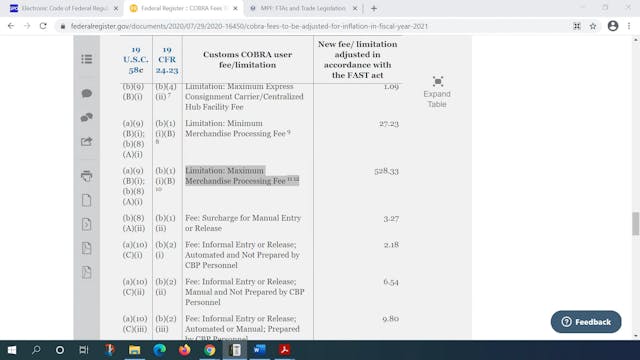
Task: Switch to Chrome on the taskbar
Action: (210, 350)
